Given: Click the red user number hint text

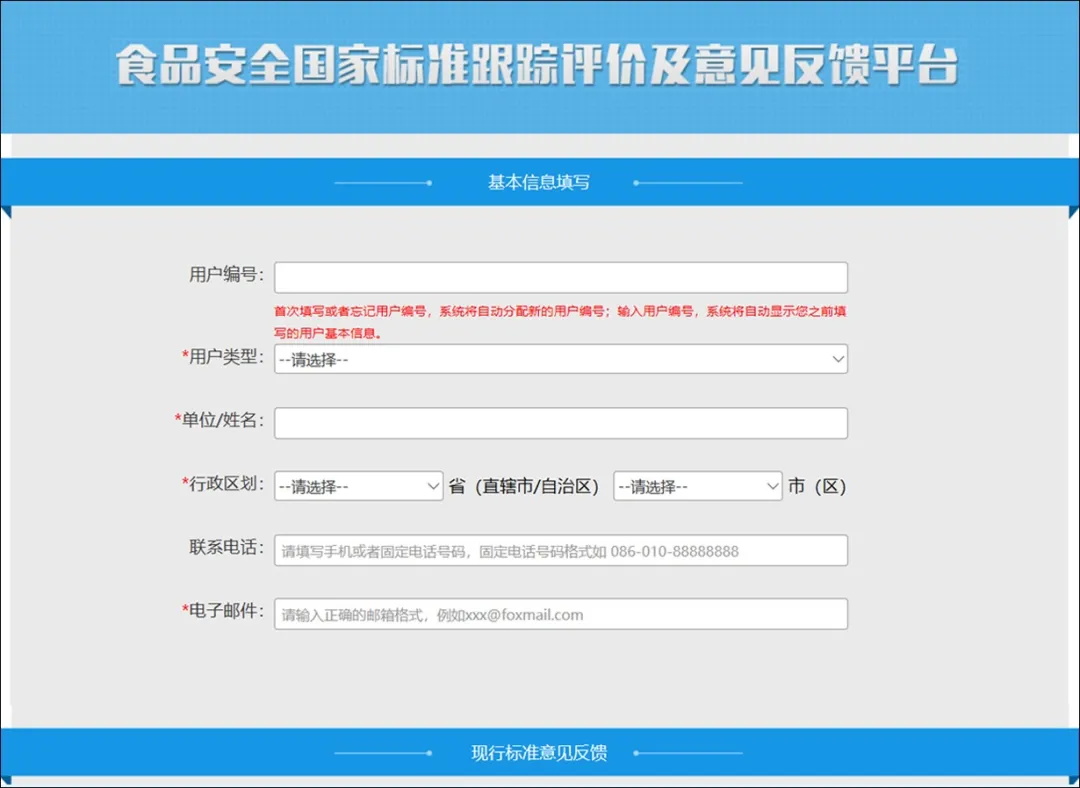Looking at the screenshot, I should [560, 321].
